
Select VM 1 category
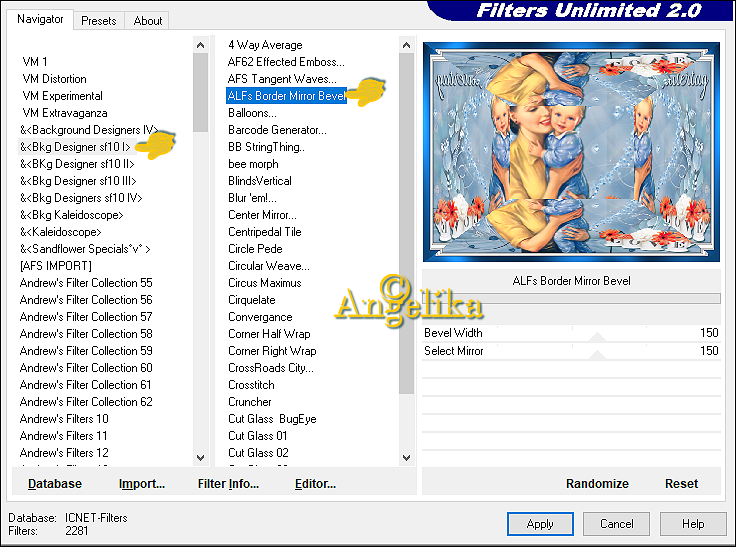coord(35,62)
